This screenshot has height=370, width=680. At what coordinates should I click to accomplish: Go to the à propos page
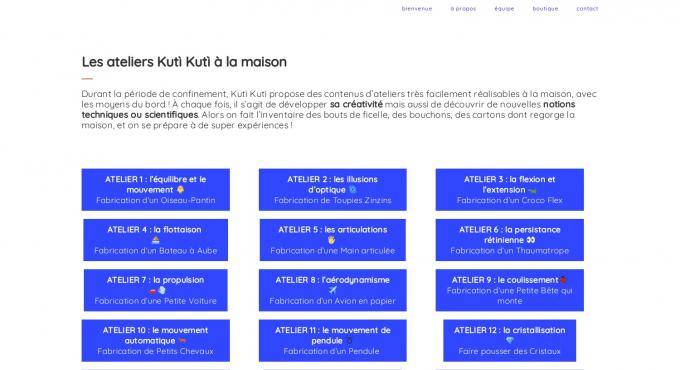463,9
